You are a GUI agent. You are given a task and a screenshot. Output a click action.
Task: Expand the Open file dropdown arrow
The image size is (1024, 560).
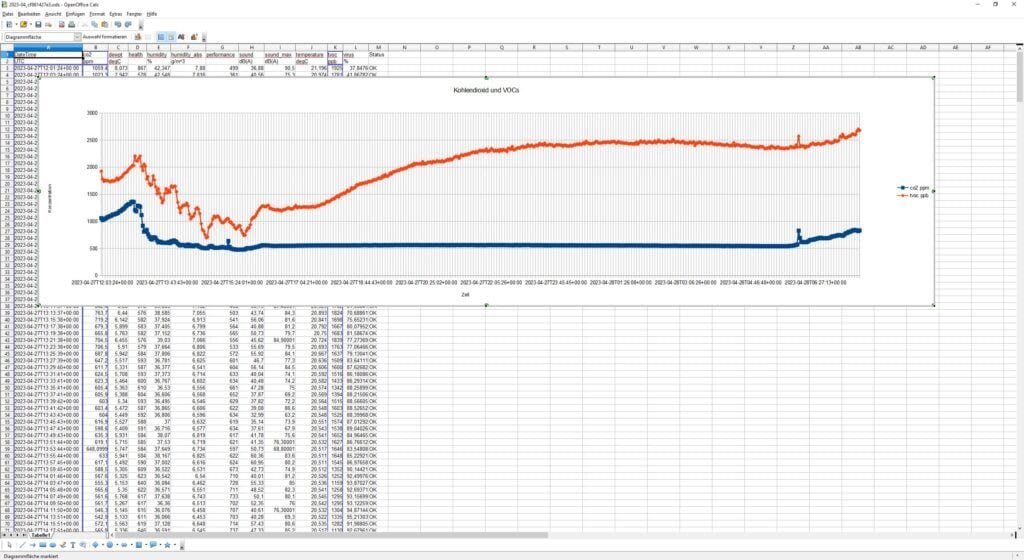click(31, 24)
